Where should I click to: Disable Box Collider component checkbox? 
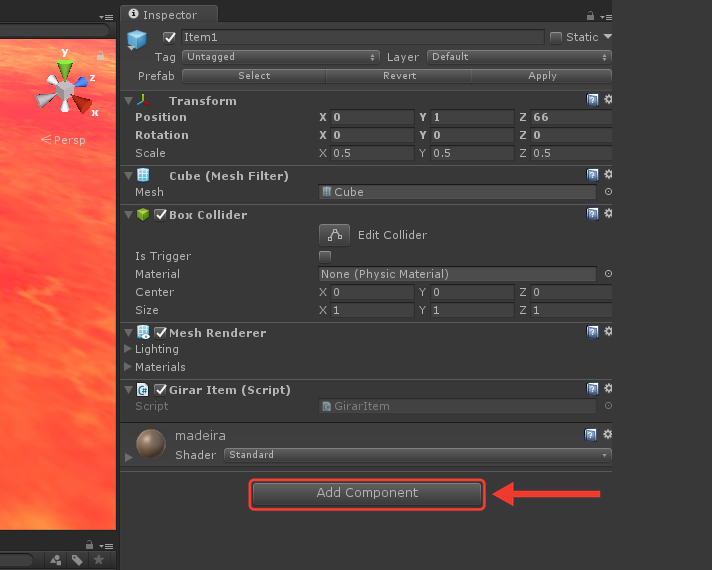click(160, 214)
